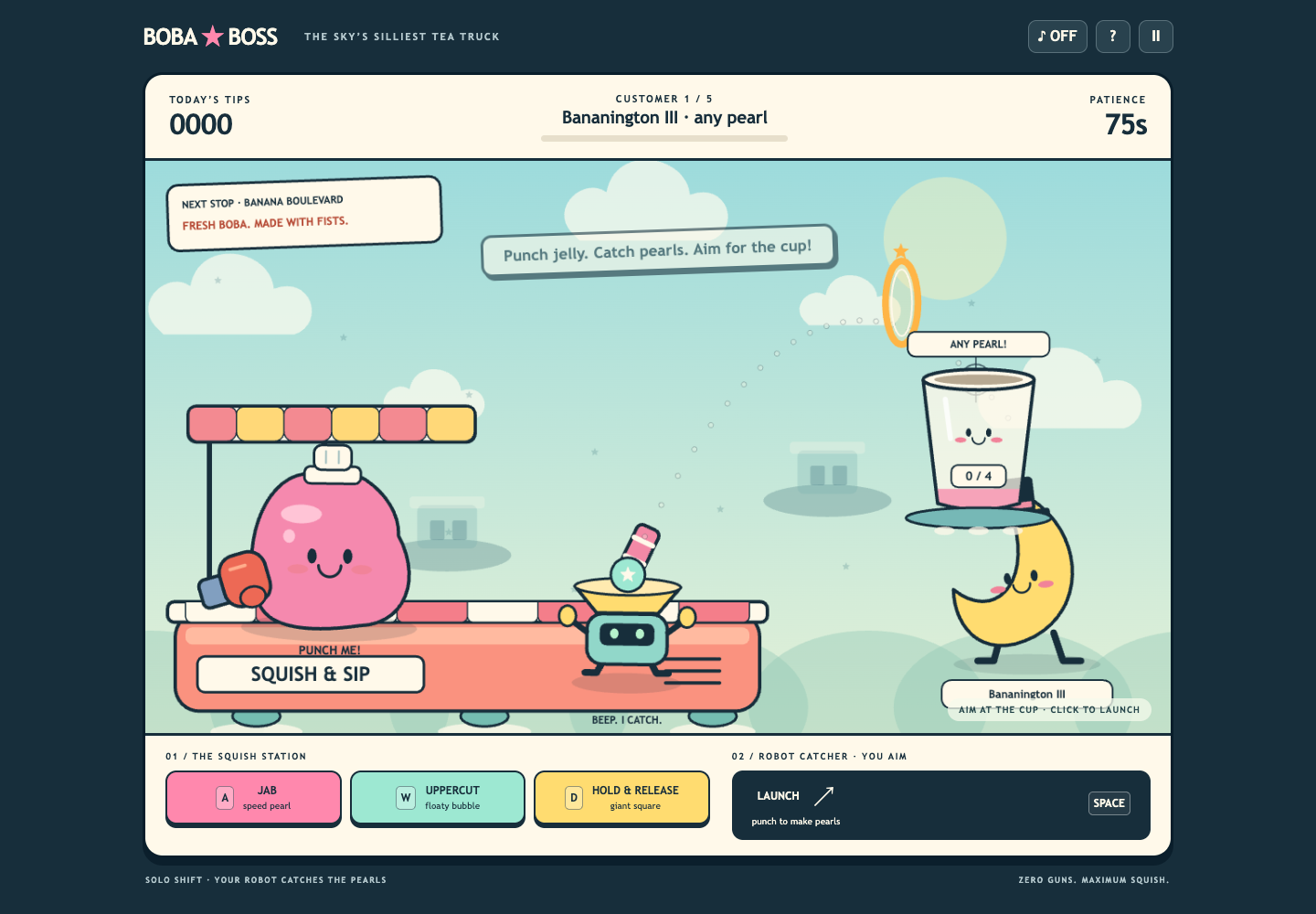Trigger the UPPERCUT floaty bubble punch
Image resolution: width=1316 pixels, height=914 pixels.
438,798
